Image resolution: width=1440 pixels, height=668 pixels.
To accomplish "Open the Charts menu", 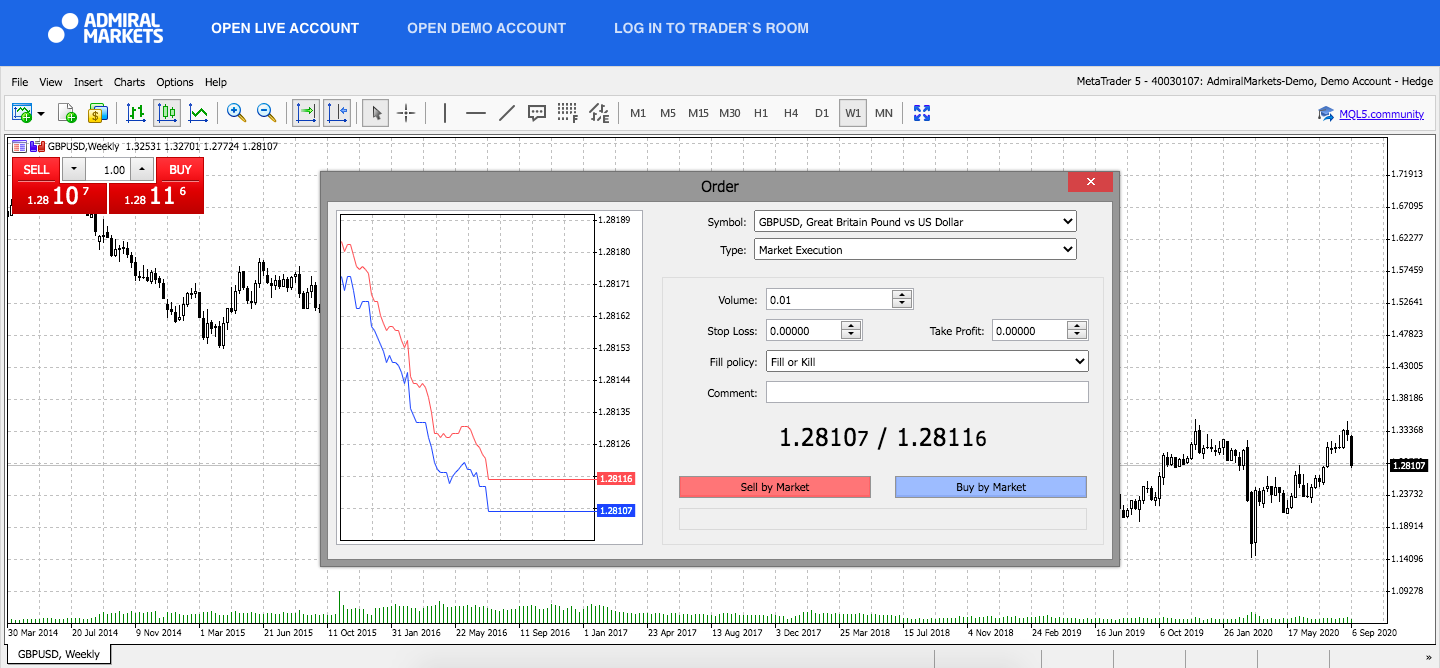I will click(129, 82).
